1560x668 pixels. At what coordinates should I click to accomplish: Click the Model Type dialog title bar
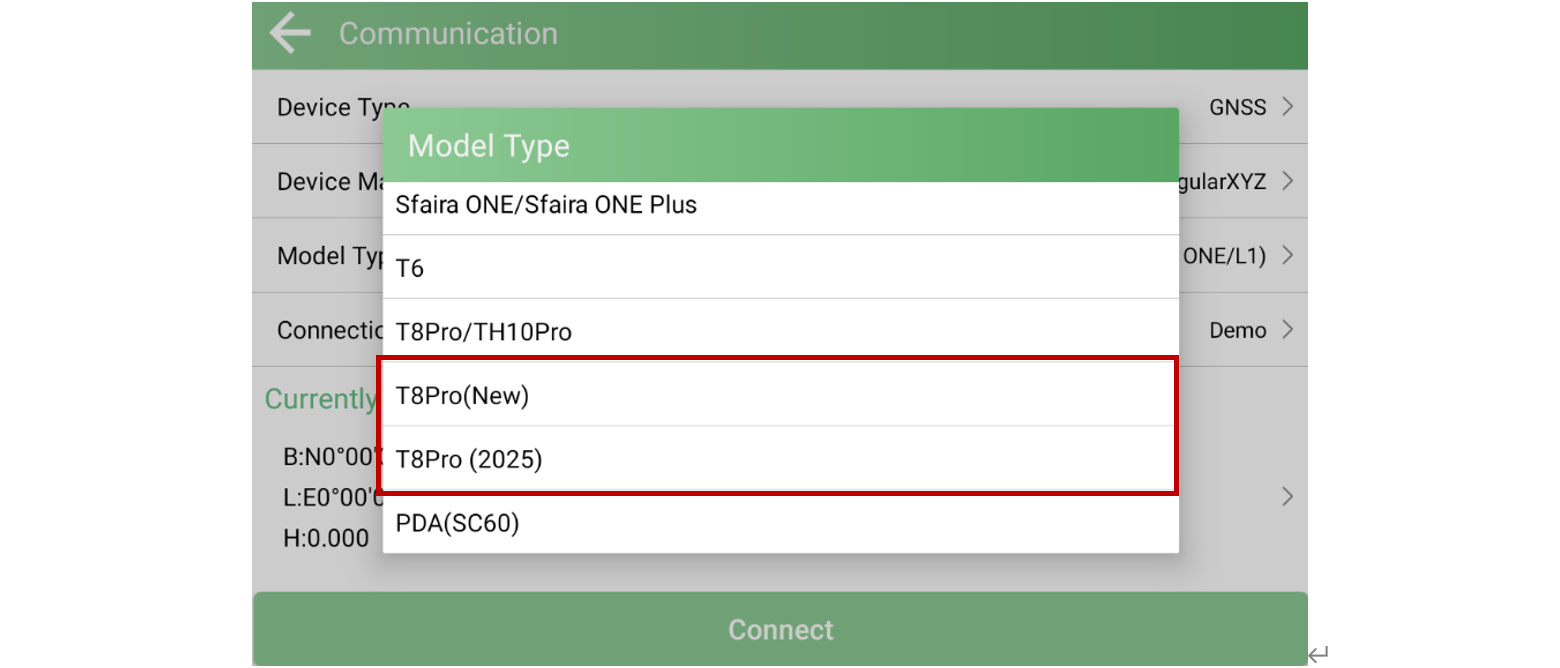click(780, 146)
